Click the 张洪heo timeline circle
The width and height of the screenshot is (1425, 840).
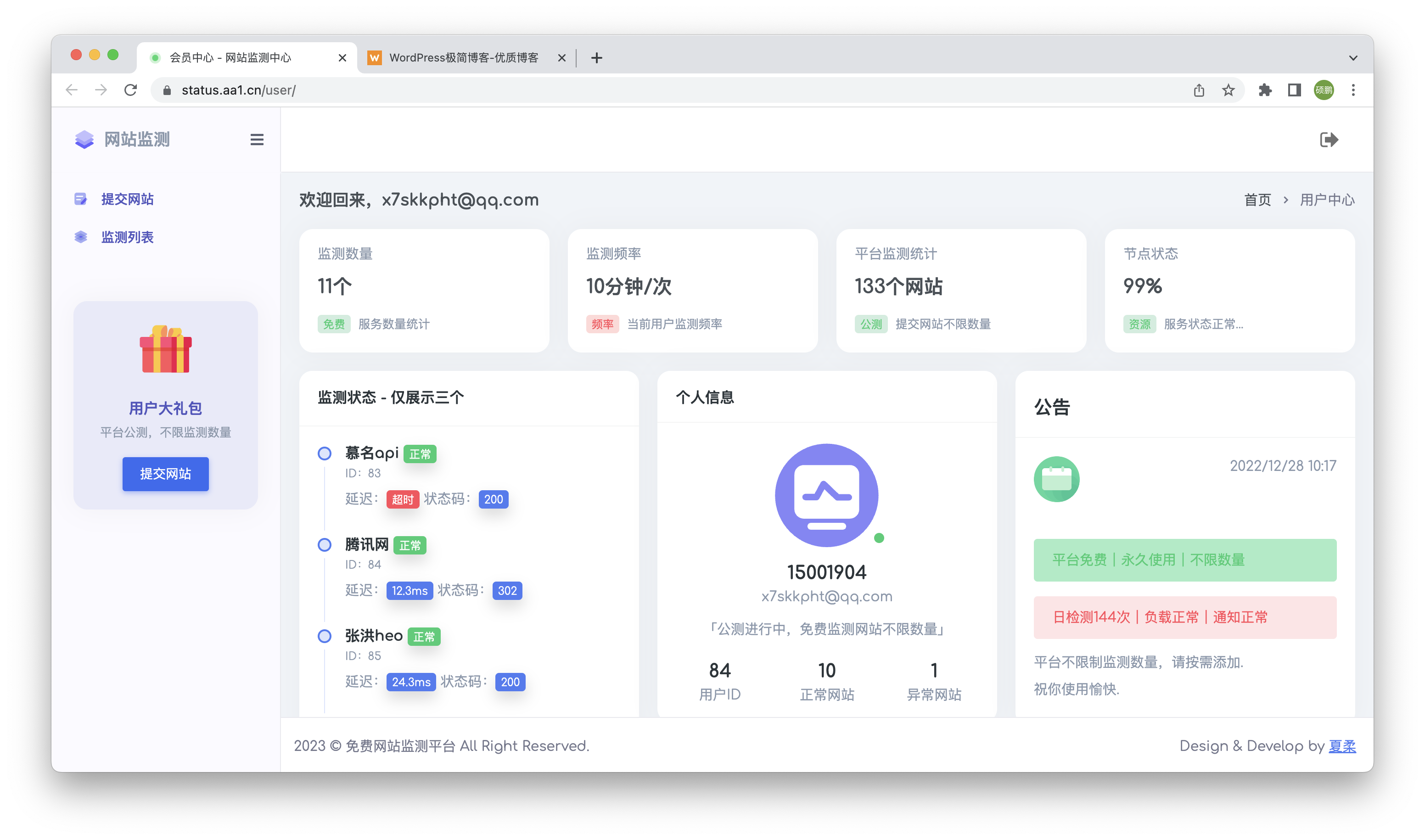click(324, 636)
